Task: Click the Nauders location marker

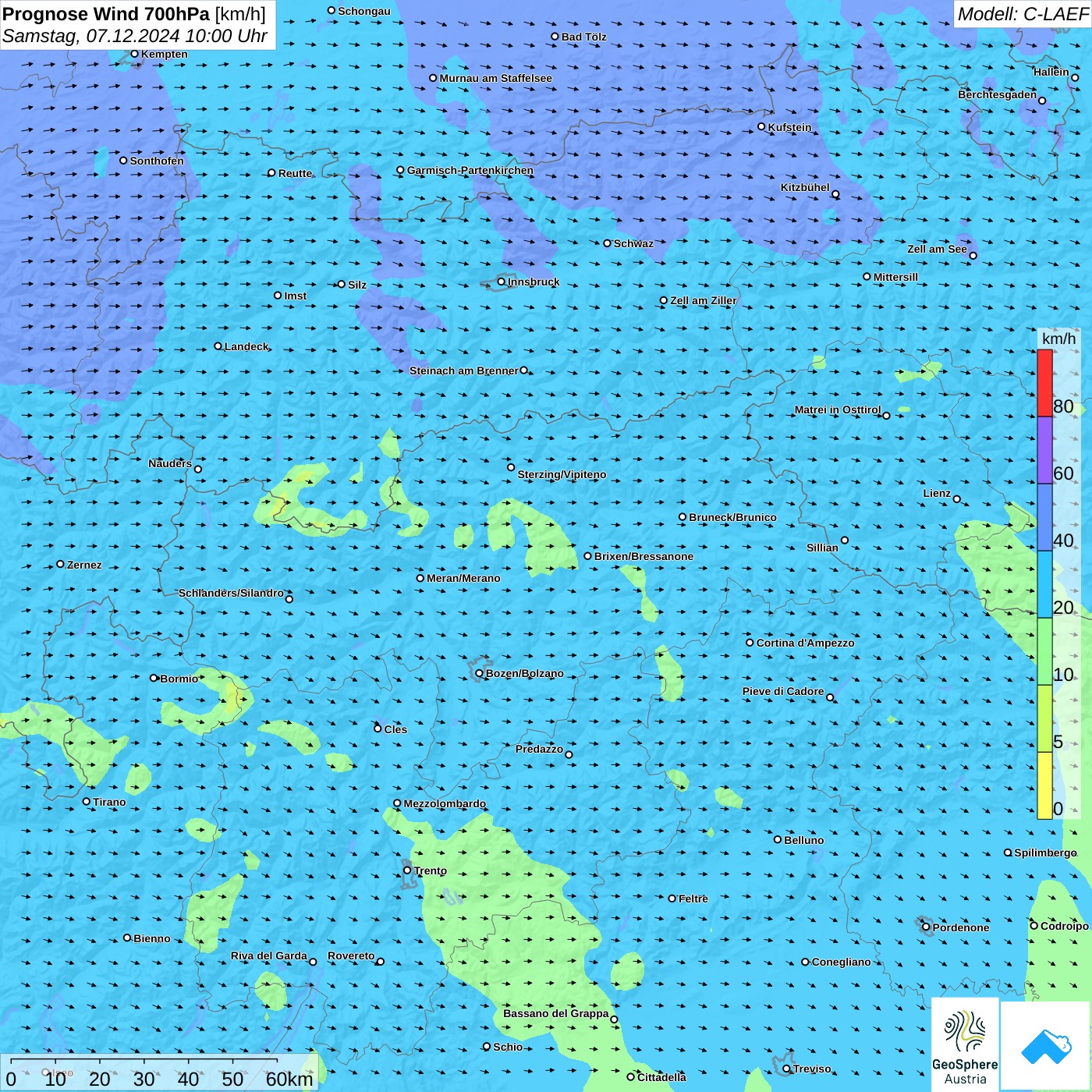Action: [x=198, y=469]
